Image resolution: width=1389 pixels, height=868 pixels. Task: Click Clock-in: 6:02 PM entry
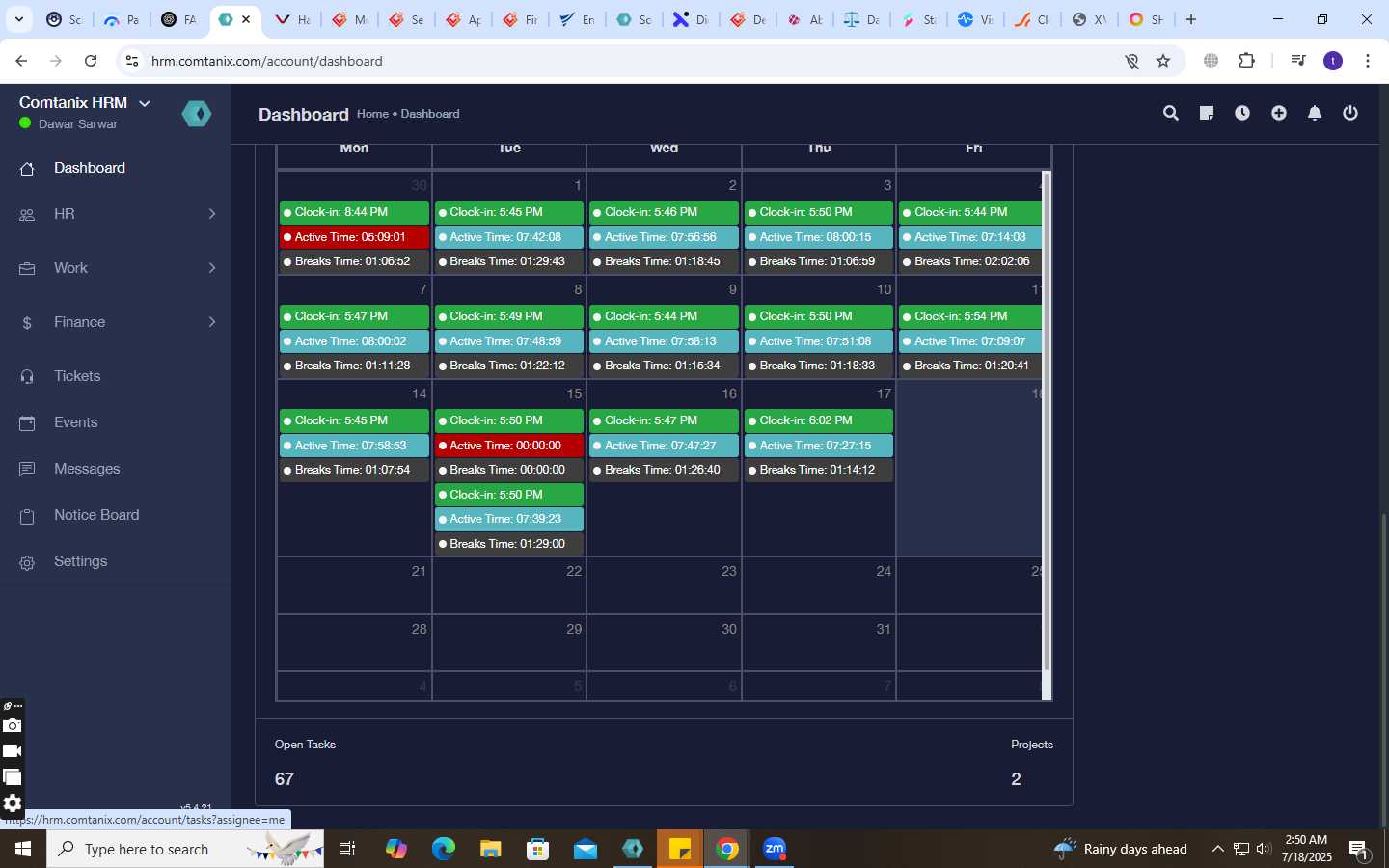click(x=819, y=420)
